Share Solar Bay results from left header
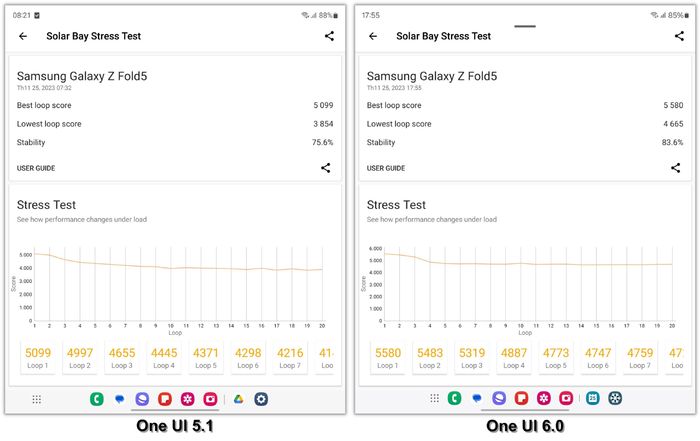Screen dimensions: 700x441 tap(329, 36)
